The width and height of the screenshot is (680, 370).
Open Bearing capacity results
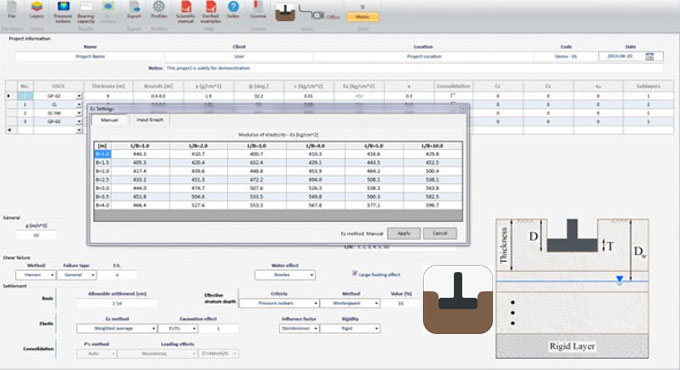[x=86, y=12]
